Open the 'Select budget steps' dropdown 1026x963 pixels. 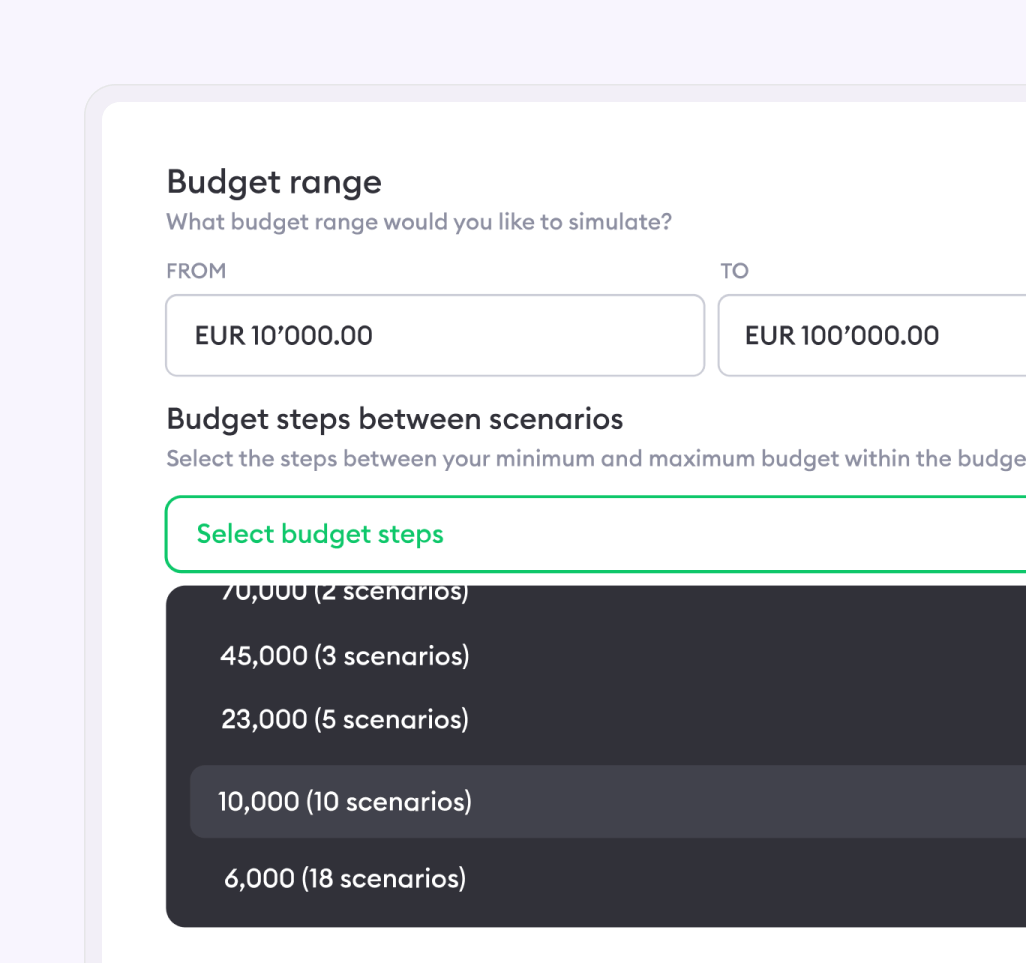596,534
